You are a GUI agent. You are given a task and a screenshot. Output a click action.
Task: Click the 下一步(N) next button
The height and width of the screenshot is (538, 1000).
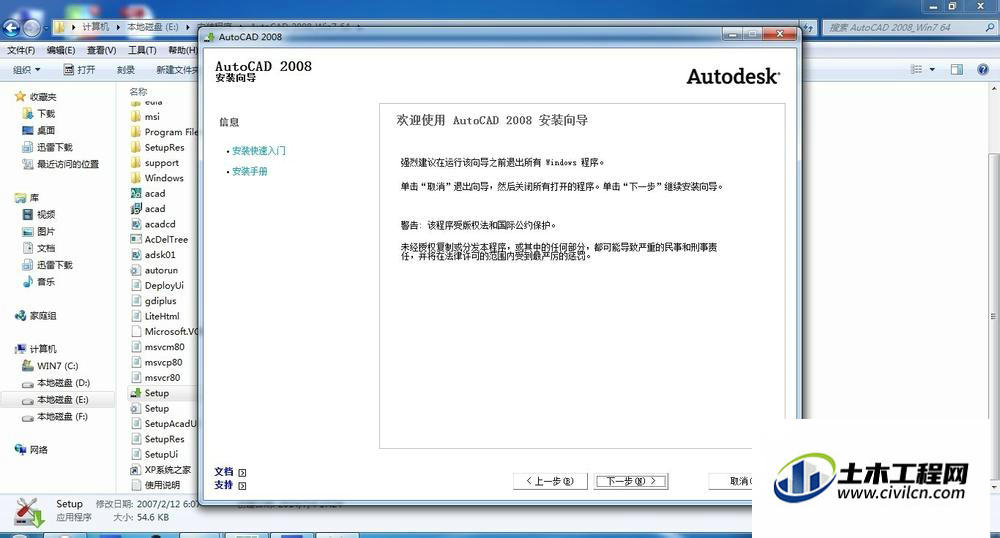click(631, 481)
